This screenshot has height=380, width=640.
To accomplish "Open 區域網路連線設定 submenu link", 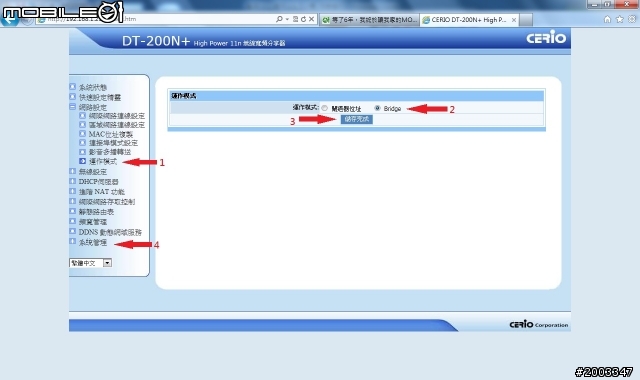I will [x=117, y=125].
